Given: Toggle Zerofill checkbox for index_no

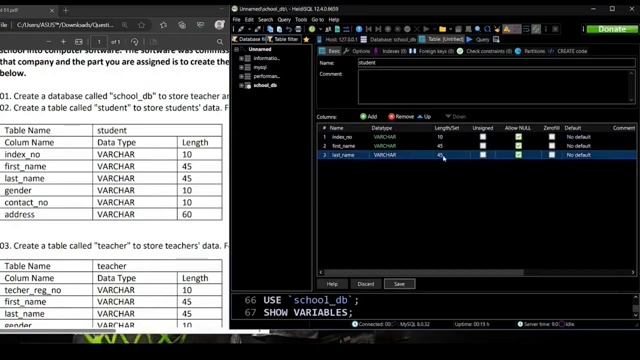Looking at the screenshot, I should pyautogui.click(x=552, y=137).
